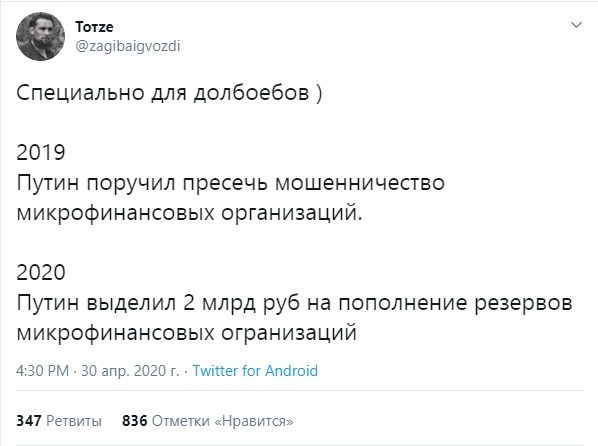The width and height of the screenshot is (598, 446).
Task: Click the 4:30 PM timestamp
Action: [43, 370]
